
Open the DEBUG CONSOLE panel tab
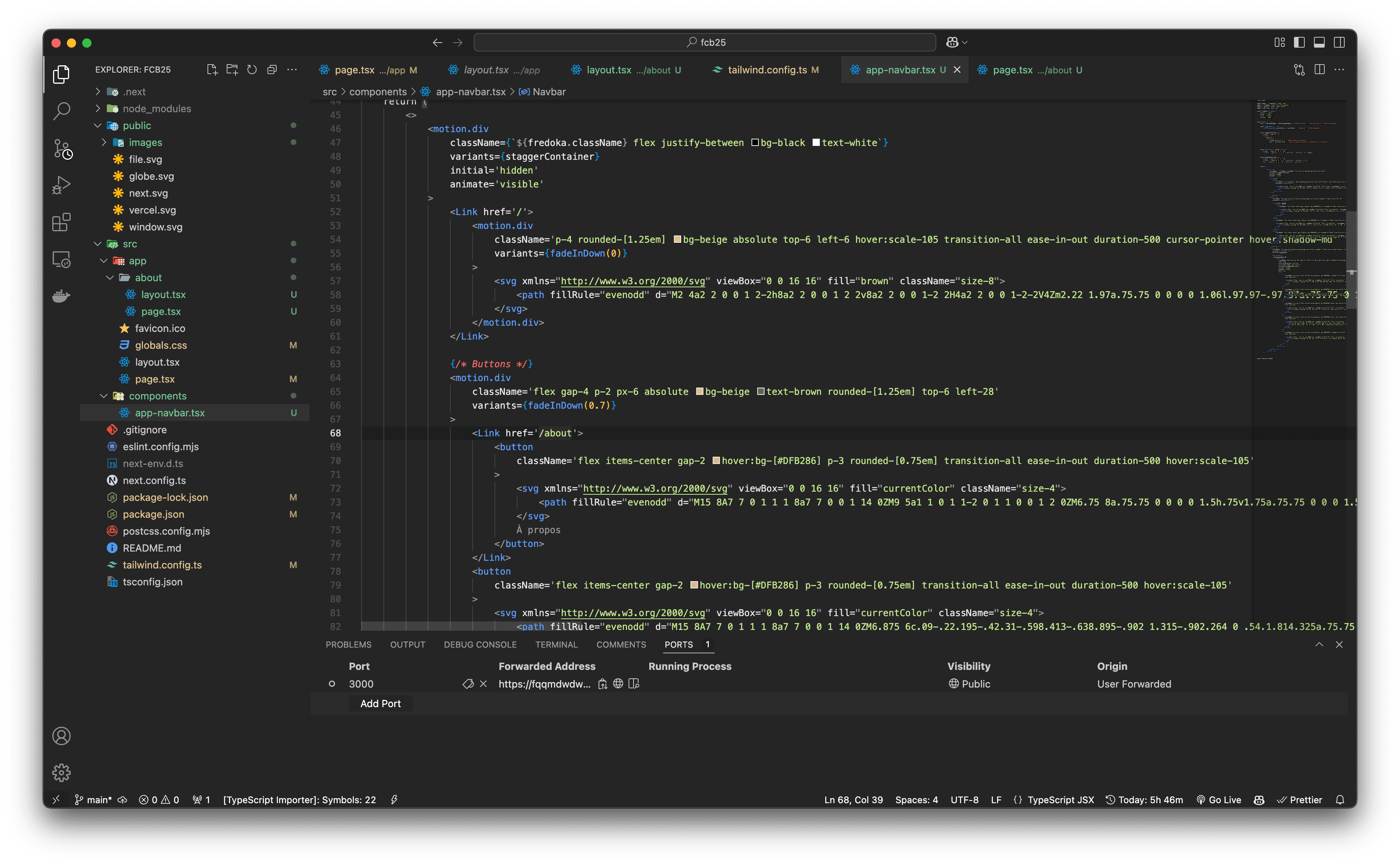pos(480,645)
